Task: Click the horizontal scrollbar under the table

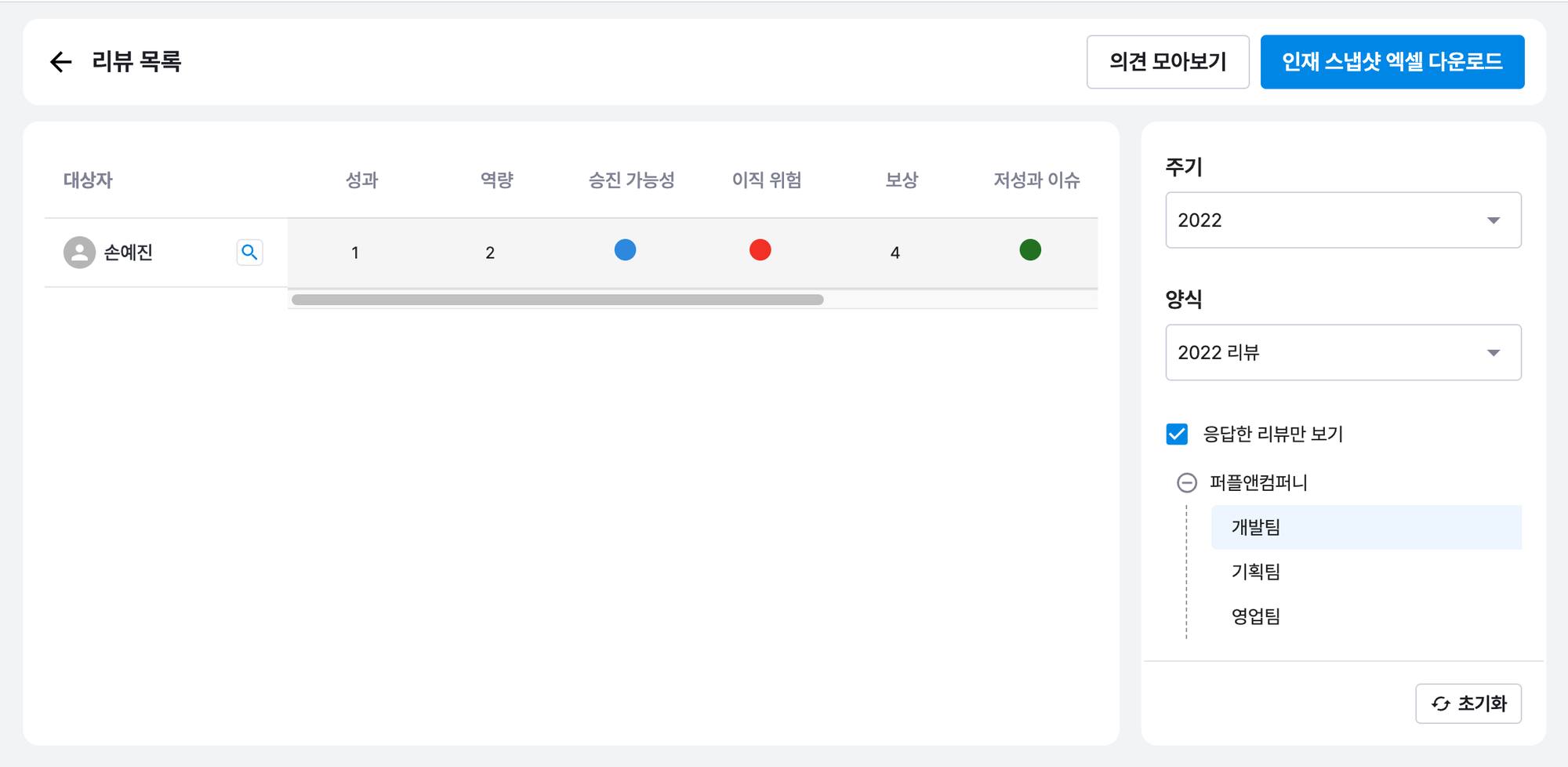Action: click(x=557, y=300)
